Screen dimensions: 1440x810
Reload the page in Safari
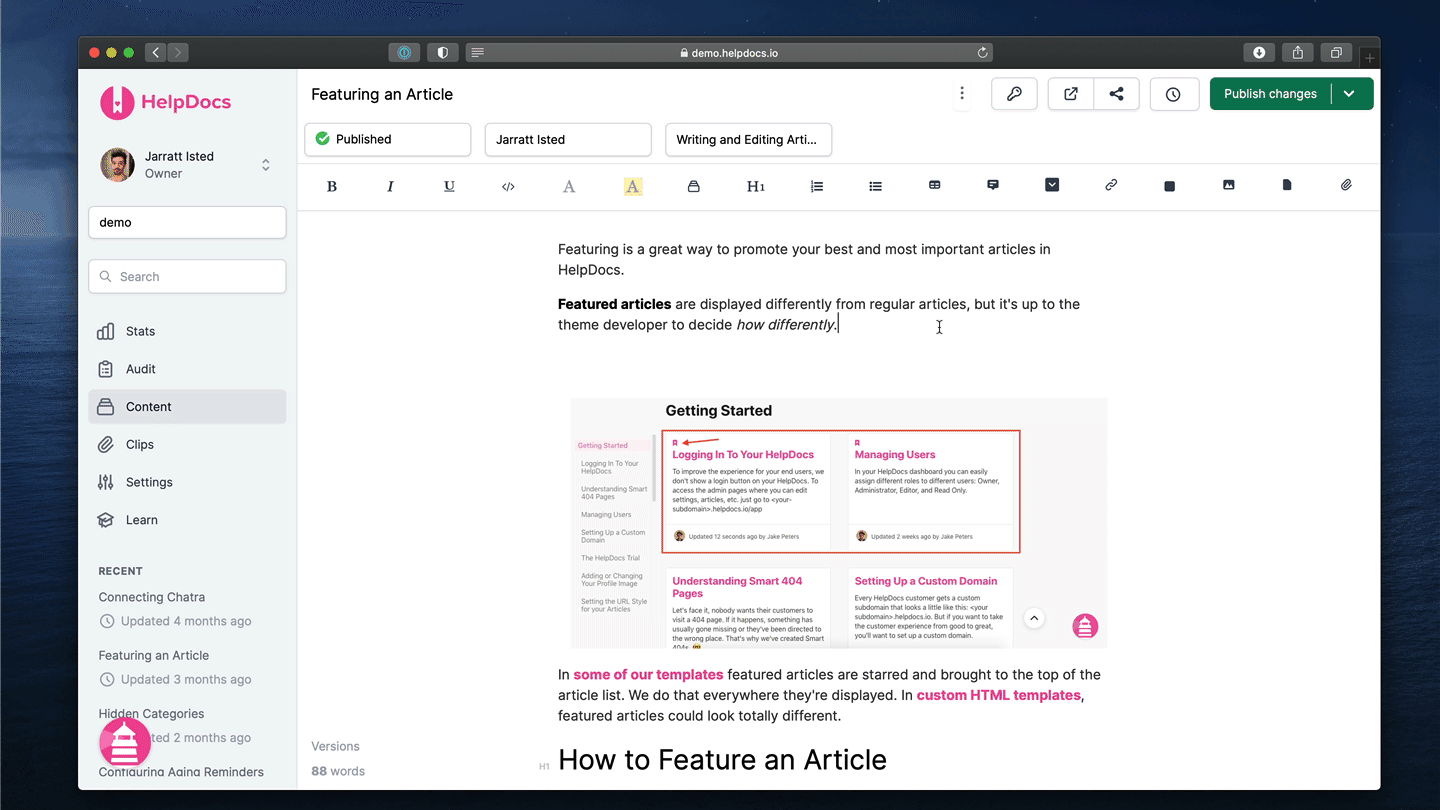coord(983,53)
